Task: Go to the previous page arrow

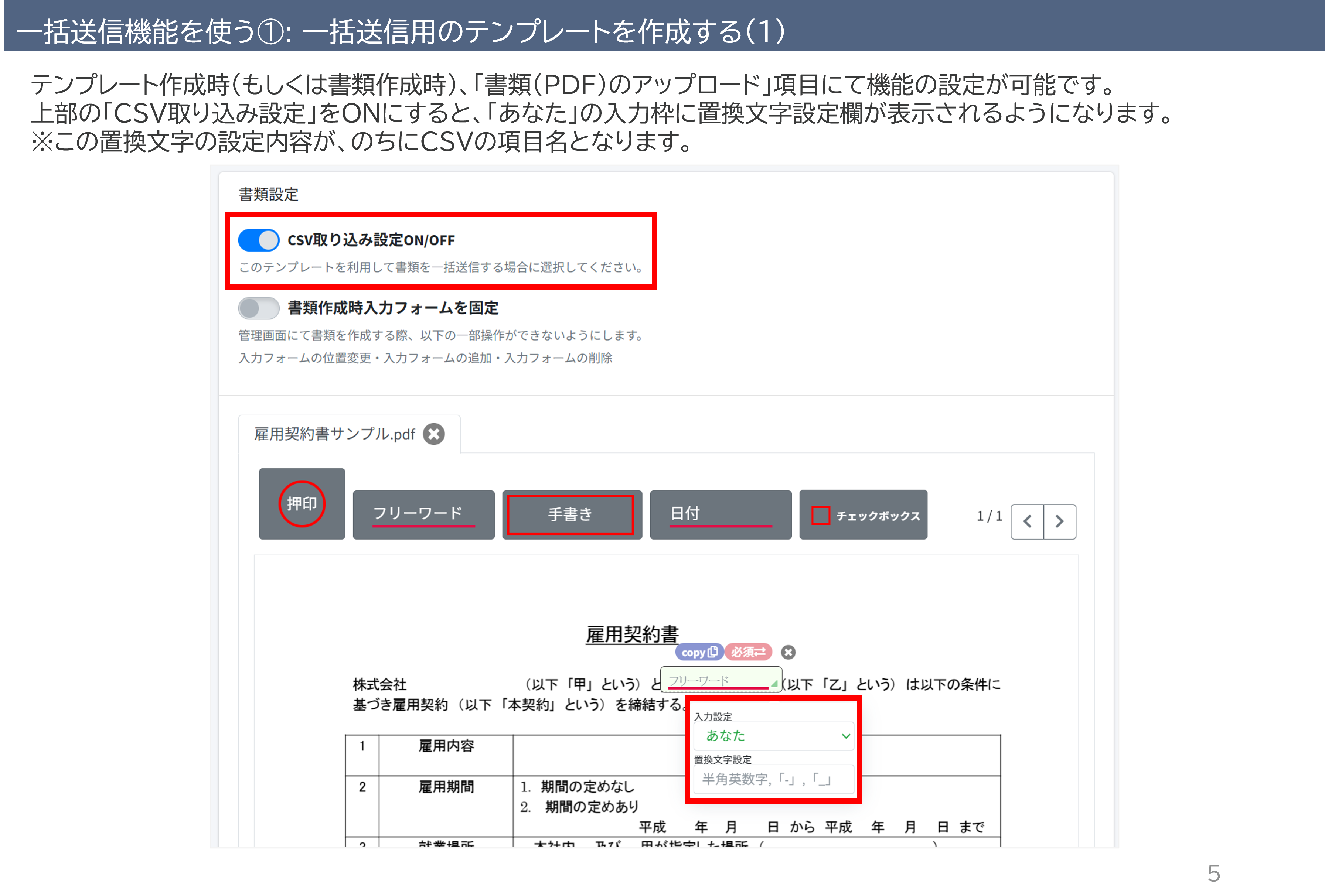Action: pos(1028,521)
